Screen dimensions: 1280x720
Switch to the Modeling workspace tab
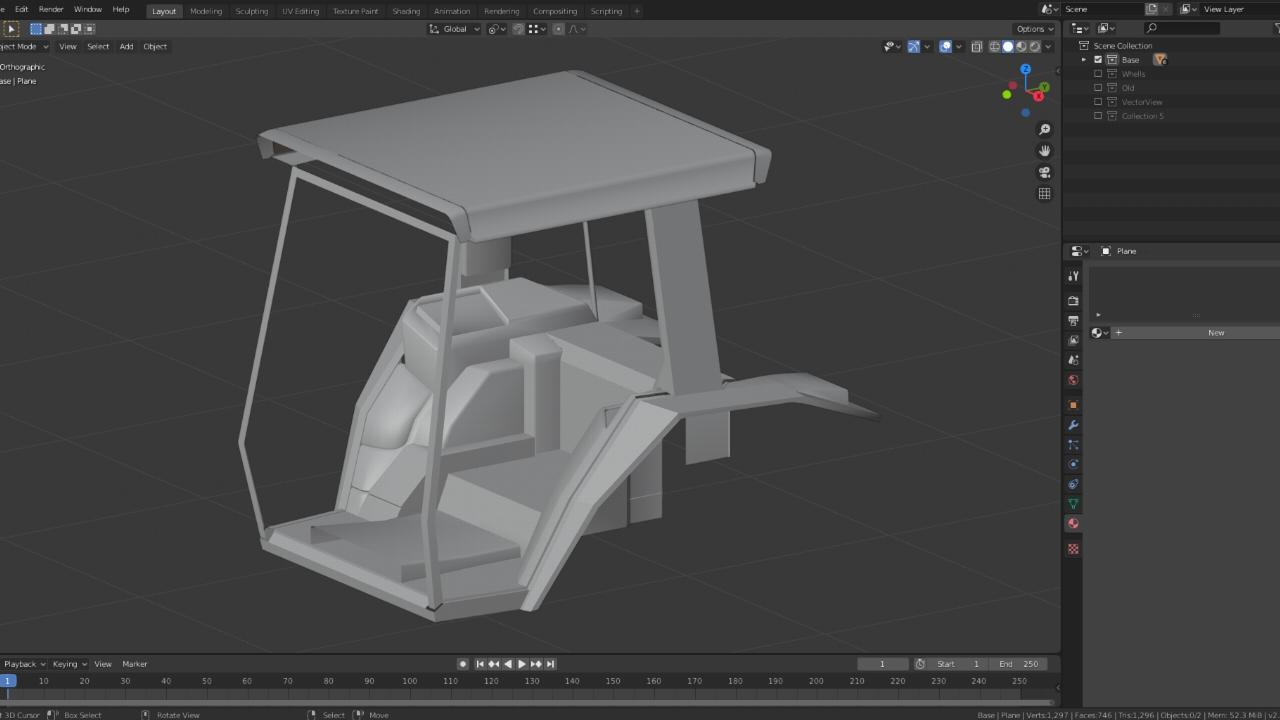[x=206, y=11]
